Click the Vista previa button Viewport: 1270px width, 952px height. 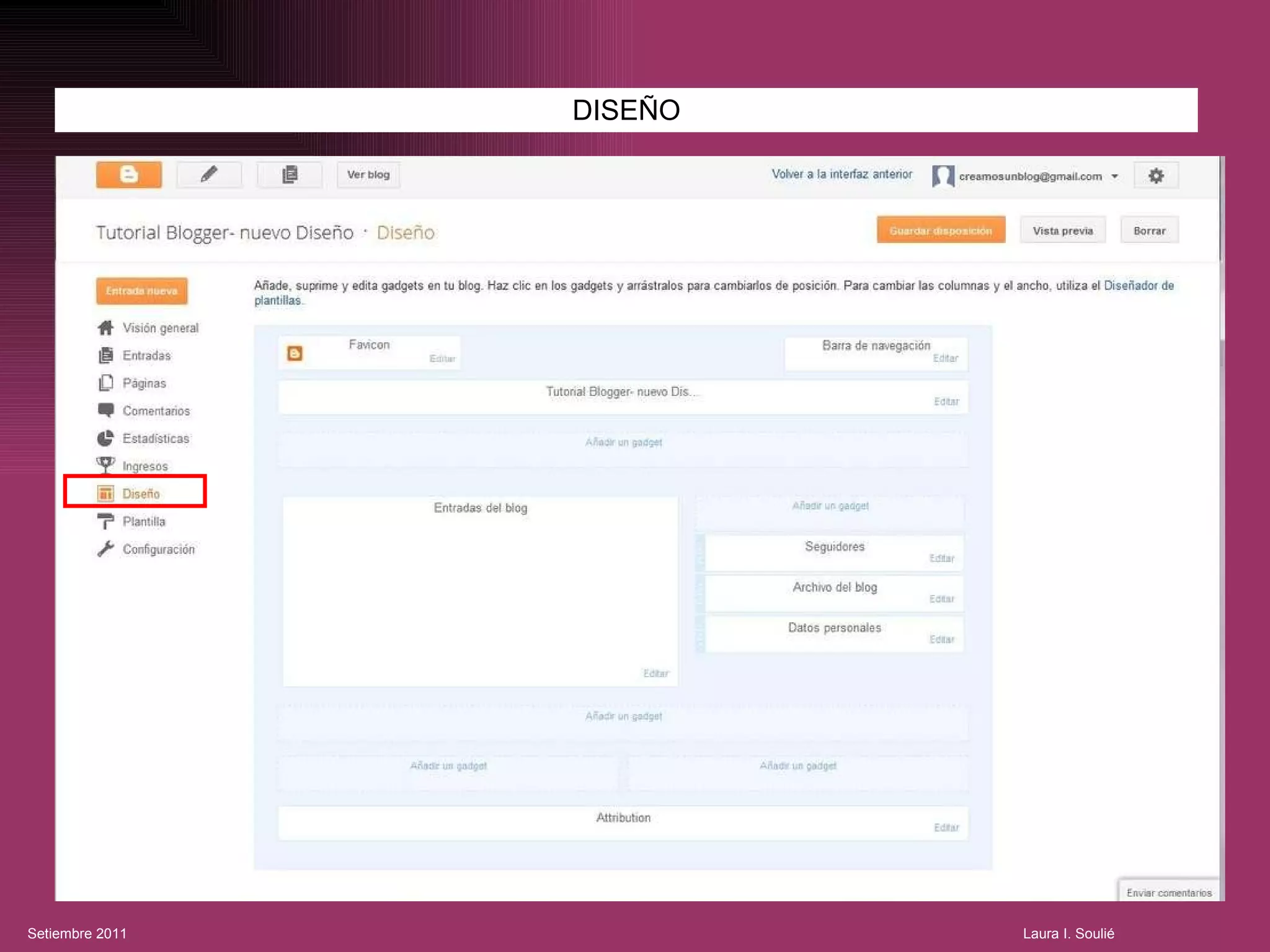pos(1062,231)
